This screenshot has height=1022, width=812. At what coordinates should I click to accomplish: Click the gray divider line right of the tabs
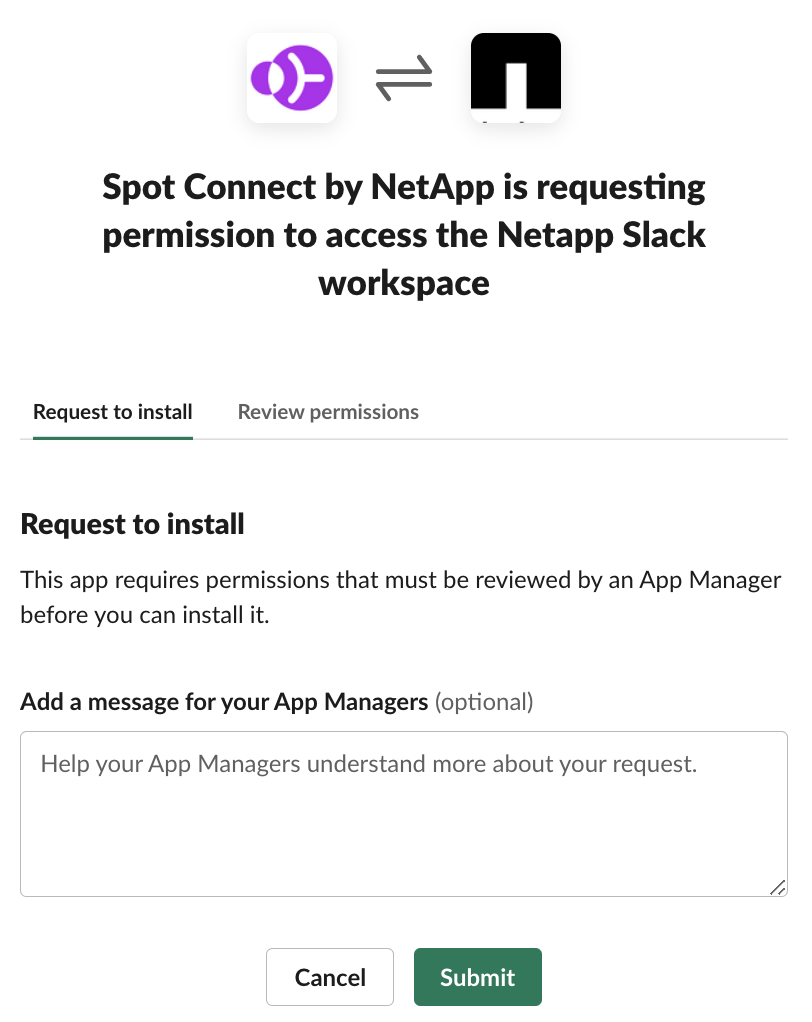[600, 439]
